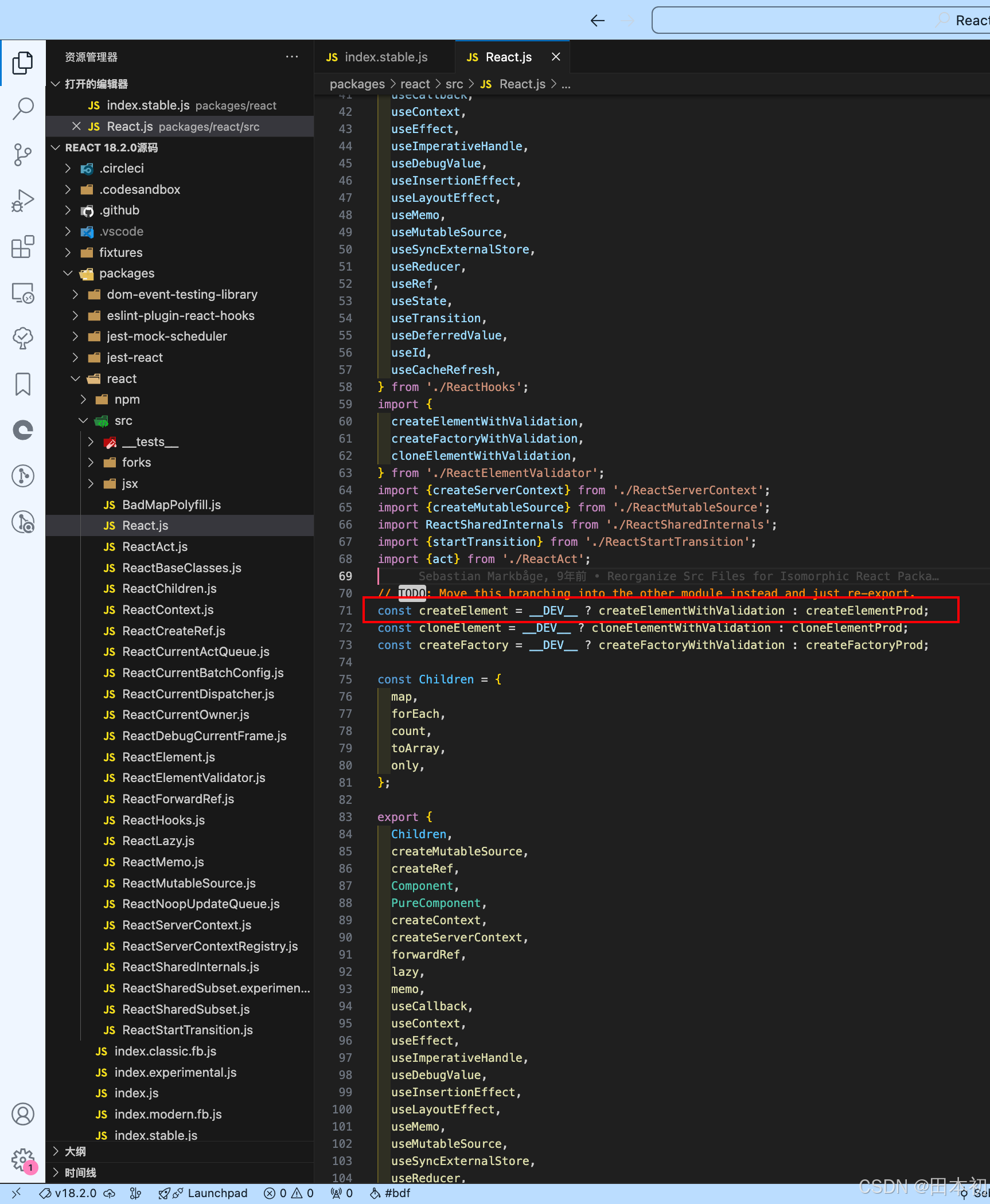Close the React.js editor tab
The height and width of the screenshot is (1204, 990).
(556, 57)
